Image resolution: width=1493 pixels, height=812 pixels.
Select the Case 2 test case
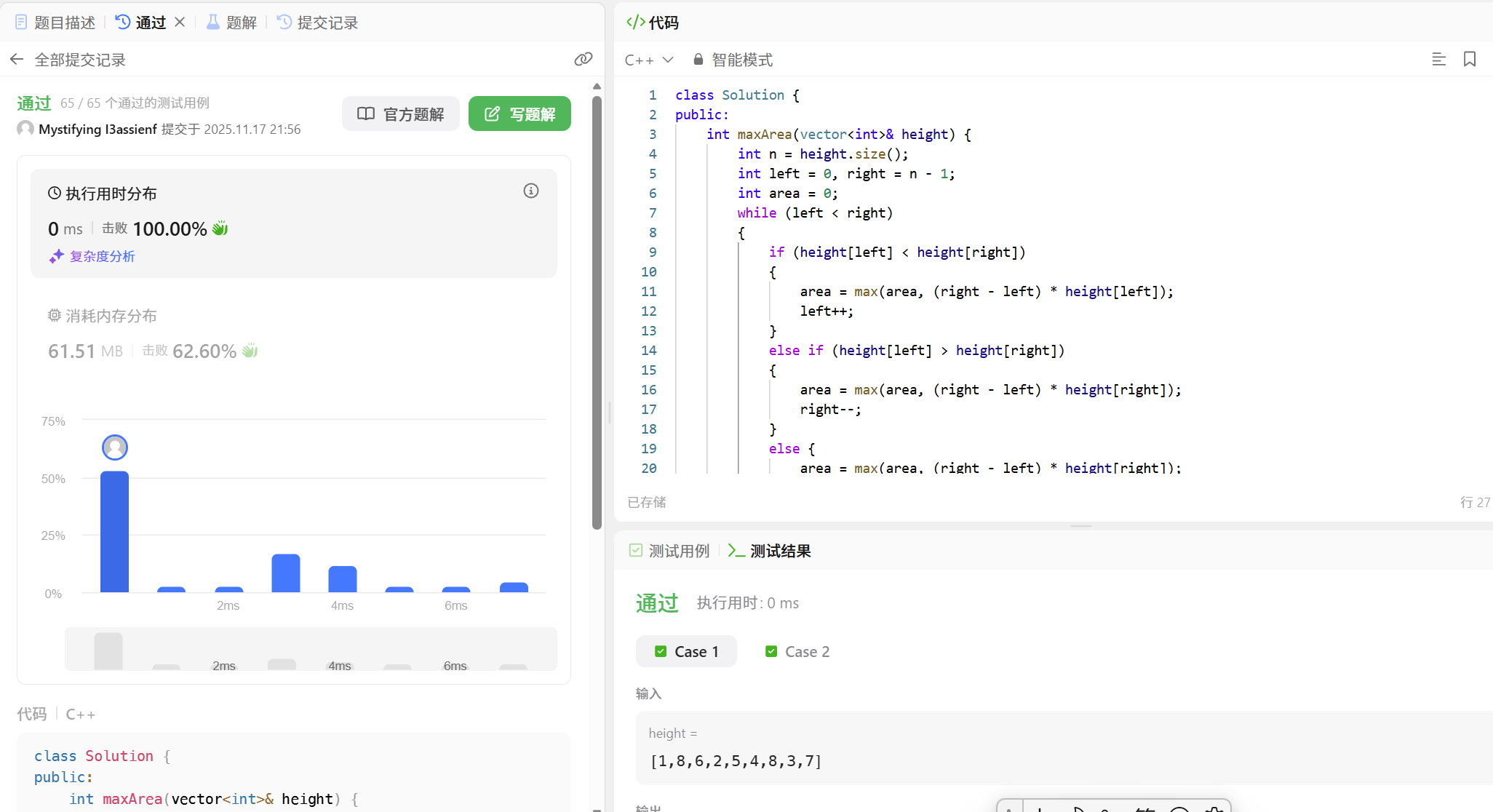797,652
